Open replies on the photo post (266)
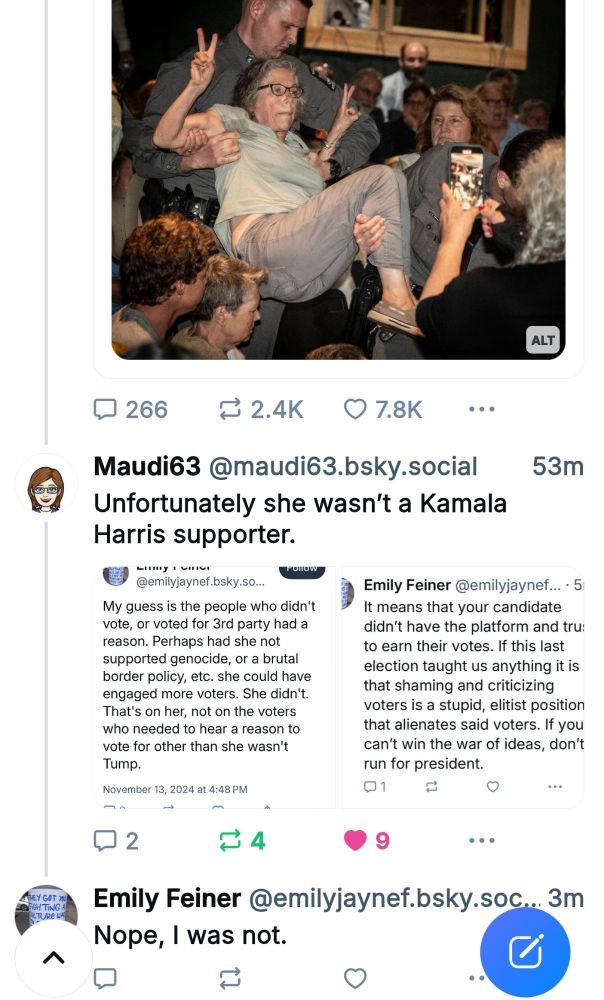 (131, 409)
